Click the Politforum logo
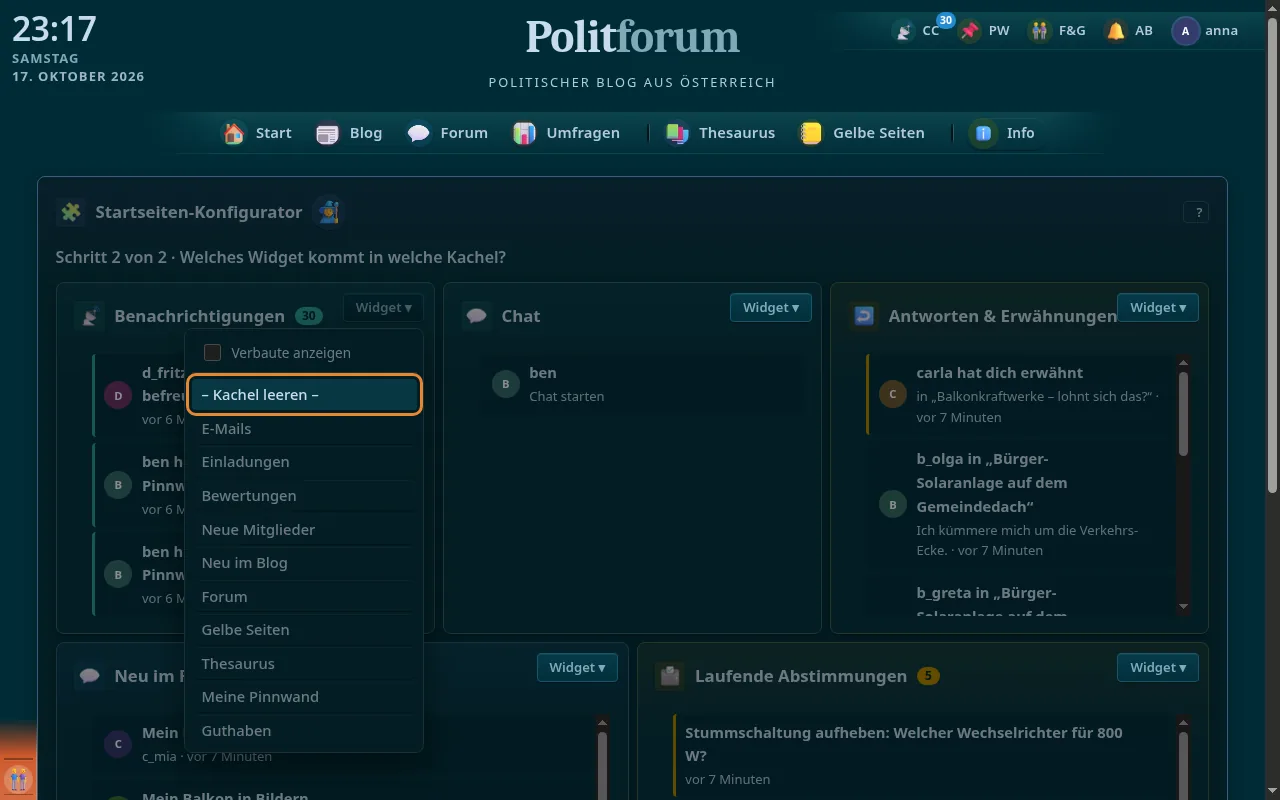Screen dimensions: 1280x800 (632, 37)
